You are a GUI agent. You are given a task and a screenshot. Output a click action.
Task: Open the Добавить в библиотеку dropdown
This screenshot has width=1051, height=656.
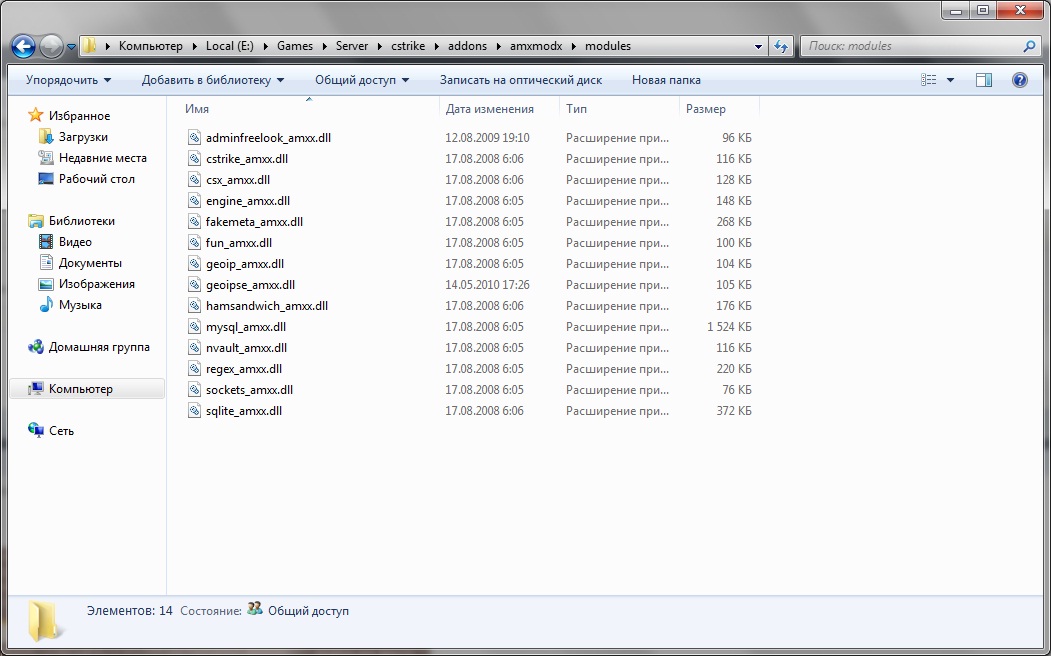tap(213, 80)
